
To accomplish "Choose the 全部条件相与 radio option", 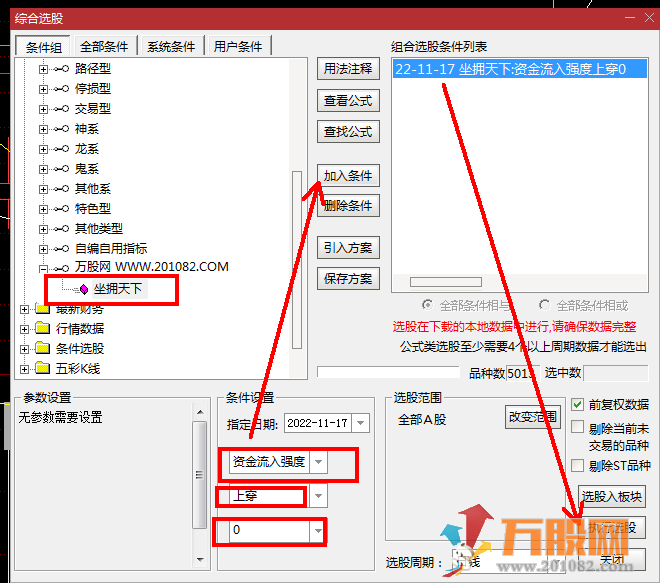I will click(427, 304).
